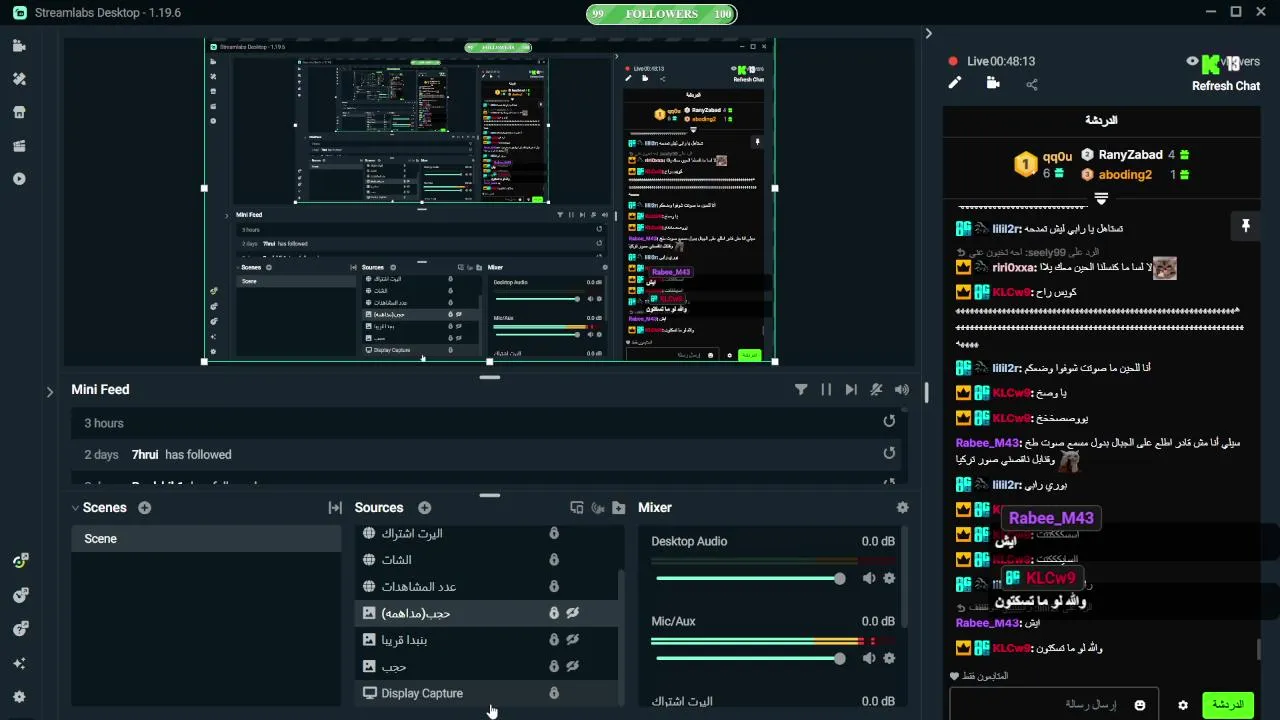Select the Scene item in Scenes list
The height and width of the screenshot is (720, 1280).
pyautogui.click(x=206, y=539)
